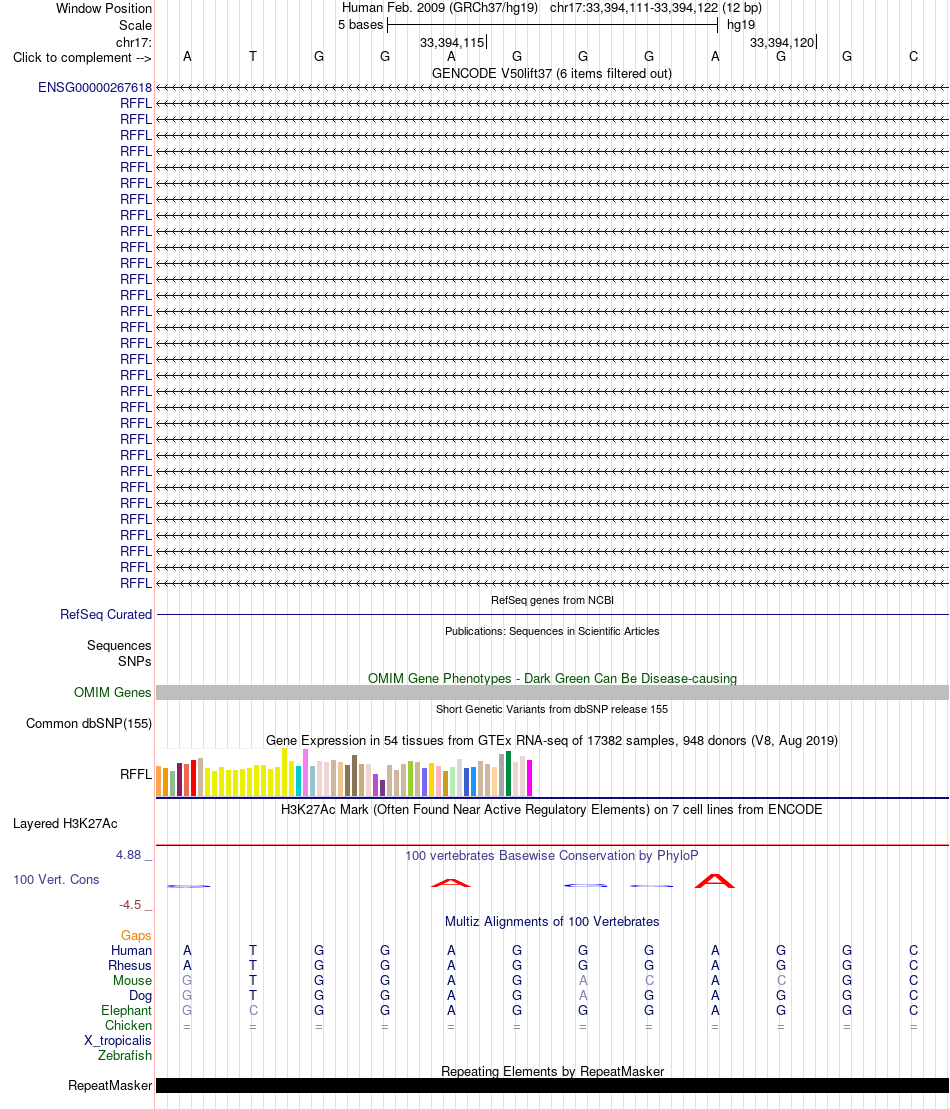Viewport: 950px width, 1109px height.
Task: Click the 'X_tropicalis' alignment species label
Action: pos(117,1040)
